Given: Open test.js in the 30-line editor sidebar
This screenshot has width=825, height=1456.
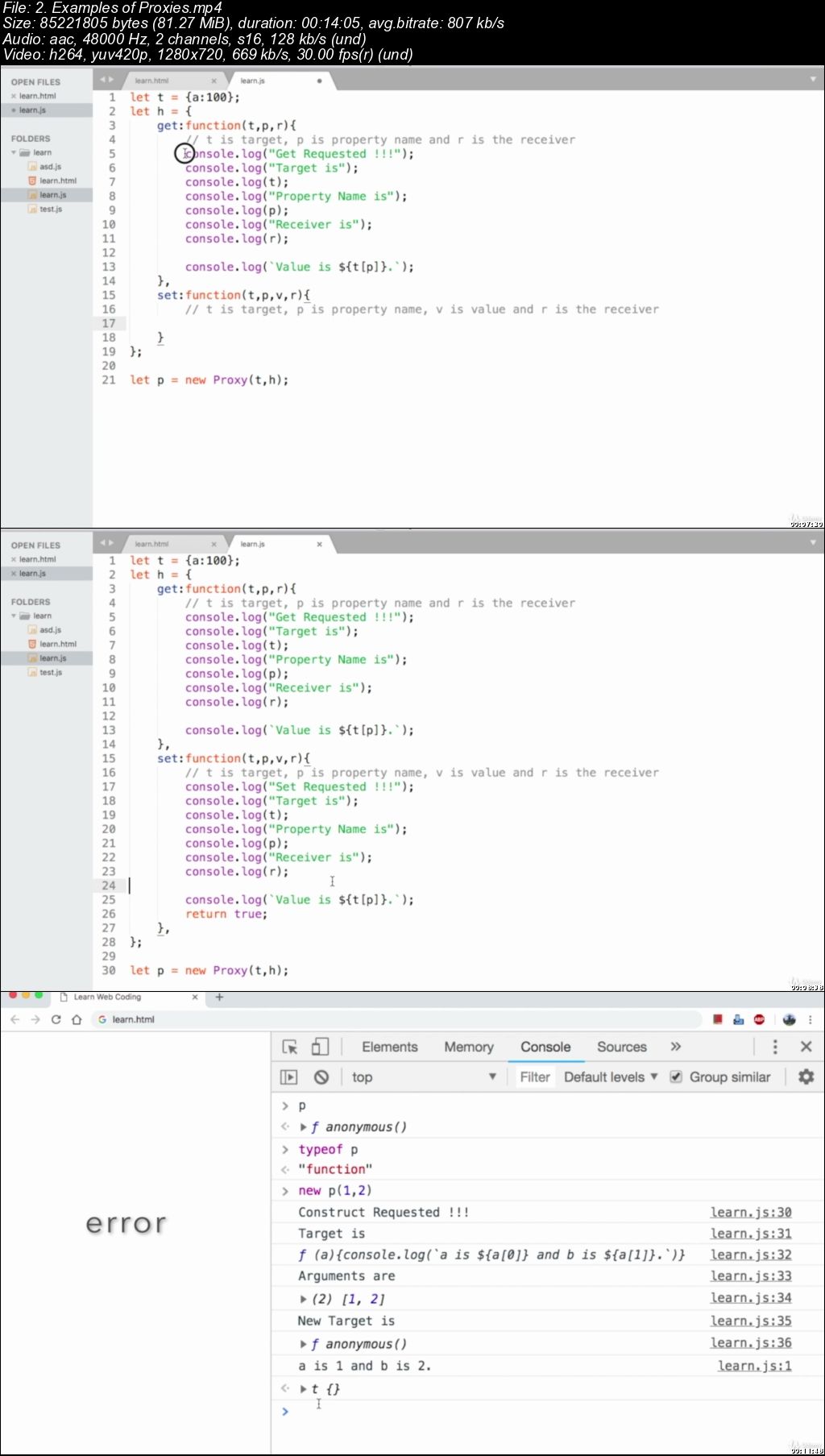Looking at the screenshot, I should 51,672.
